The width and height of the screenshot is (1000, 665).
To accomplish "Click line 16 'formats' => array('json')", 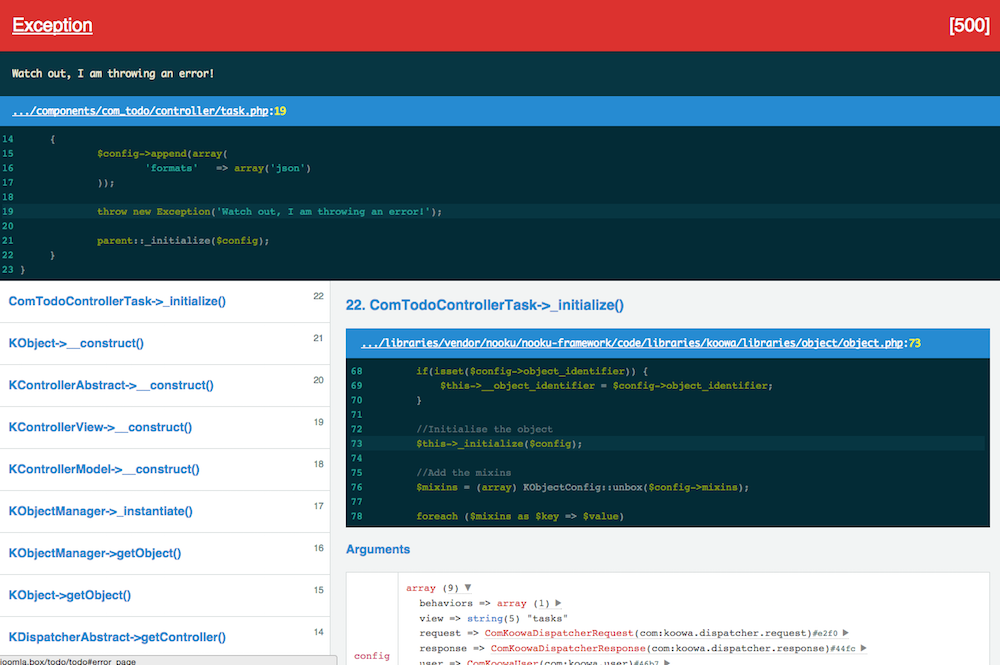I will [x=228, y=168].
